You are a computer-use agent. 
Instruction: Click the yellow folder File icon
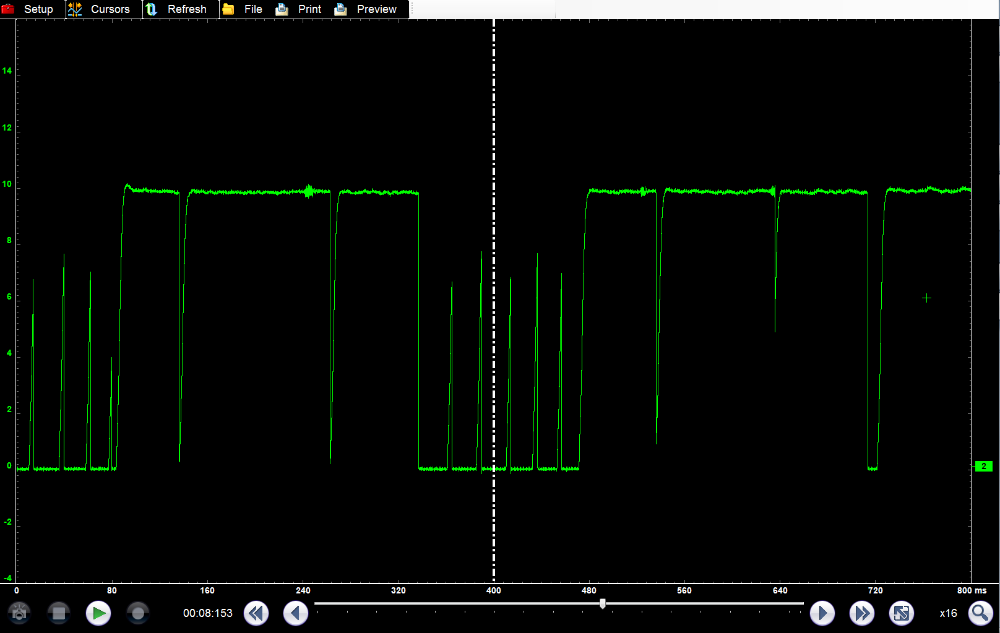coord(228,9)
